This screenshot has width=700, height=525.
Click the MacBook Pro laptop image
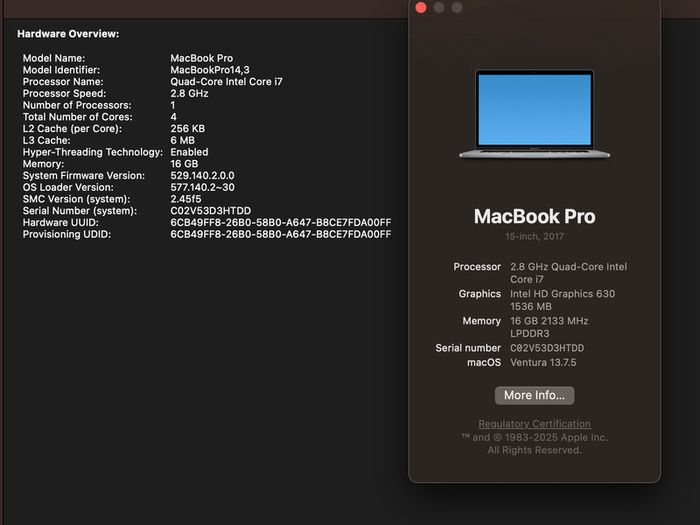pyautogui.click(x=534, y=114)
